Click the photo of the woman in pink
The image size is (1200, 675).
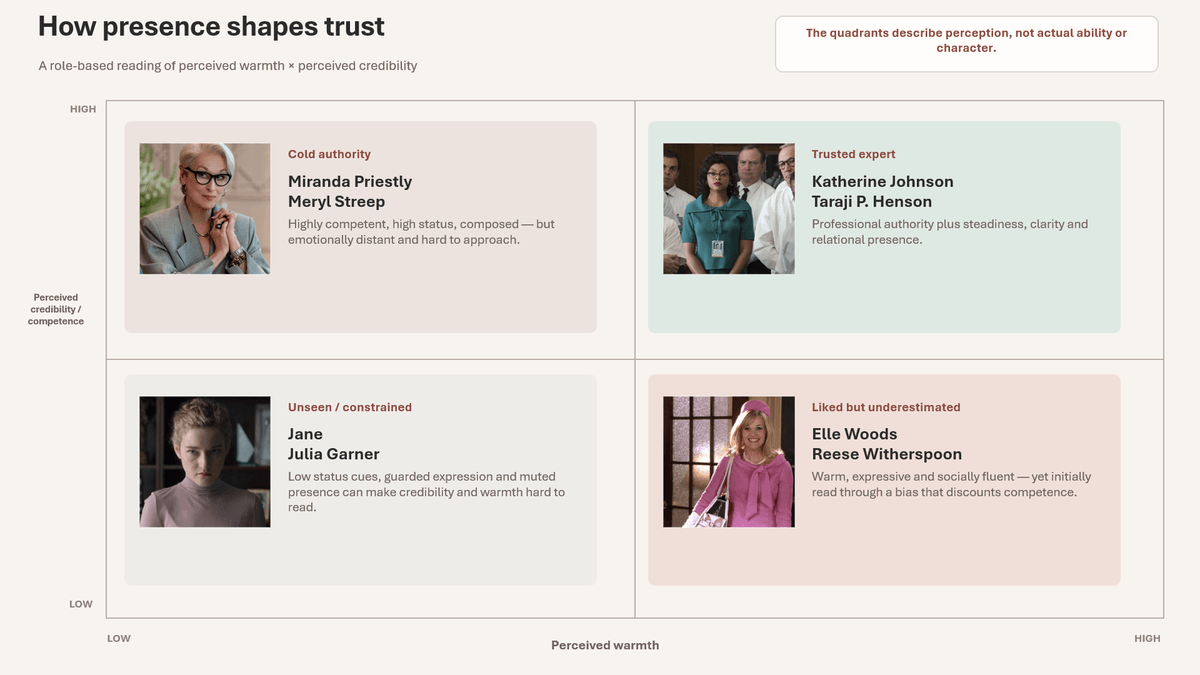[x=729, y=462]
